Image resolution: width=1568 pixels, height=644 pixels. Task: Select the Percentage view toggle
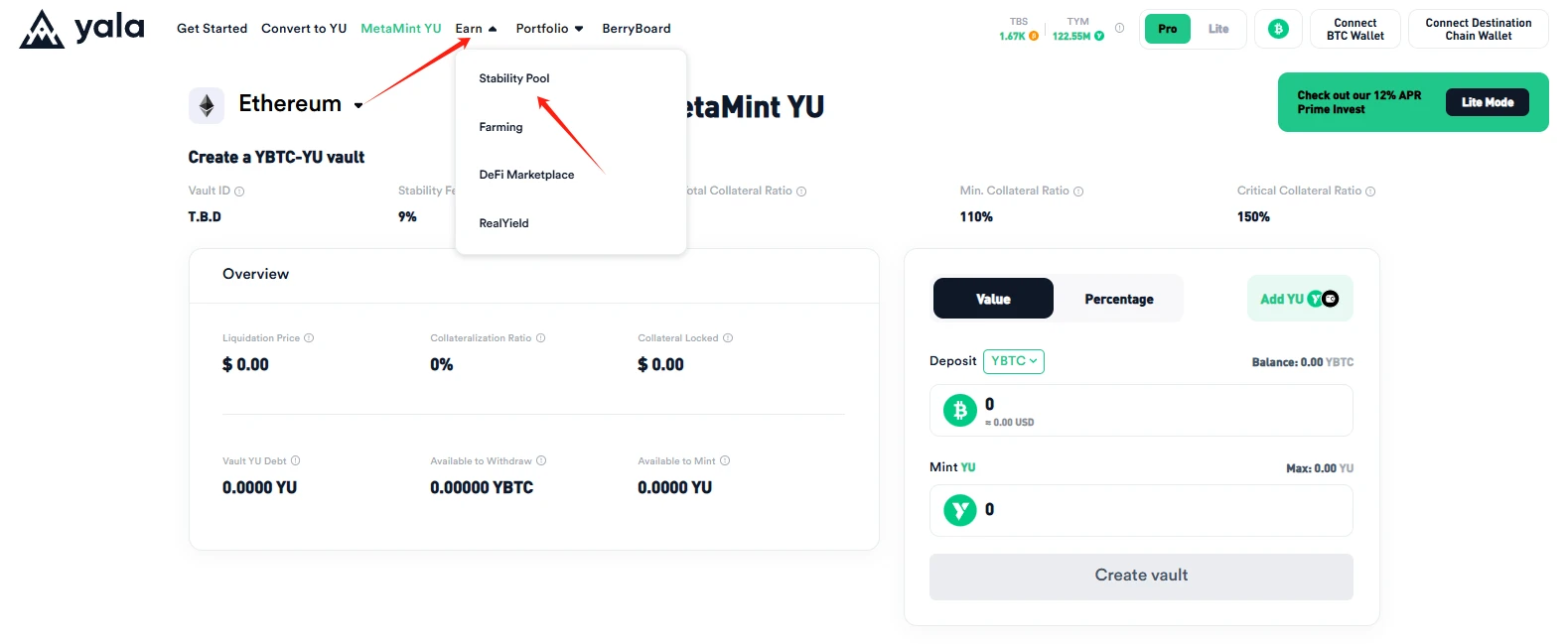(1119, 298)
